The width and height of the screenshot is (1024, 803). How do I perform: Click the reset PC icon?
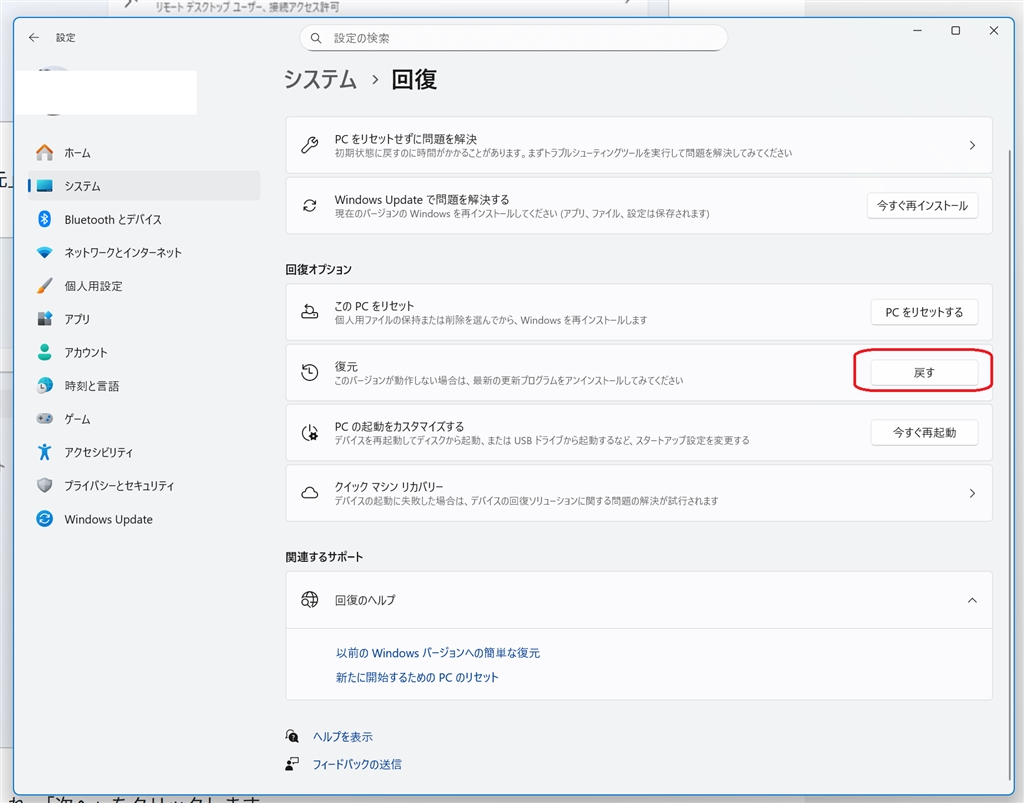tap(310, 312)
